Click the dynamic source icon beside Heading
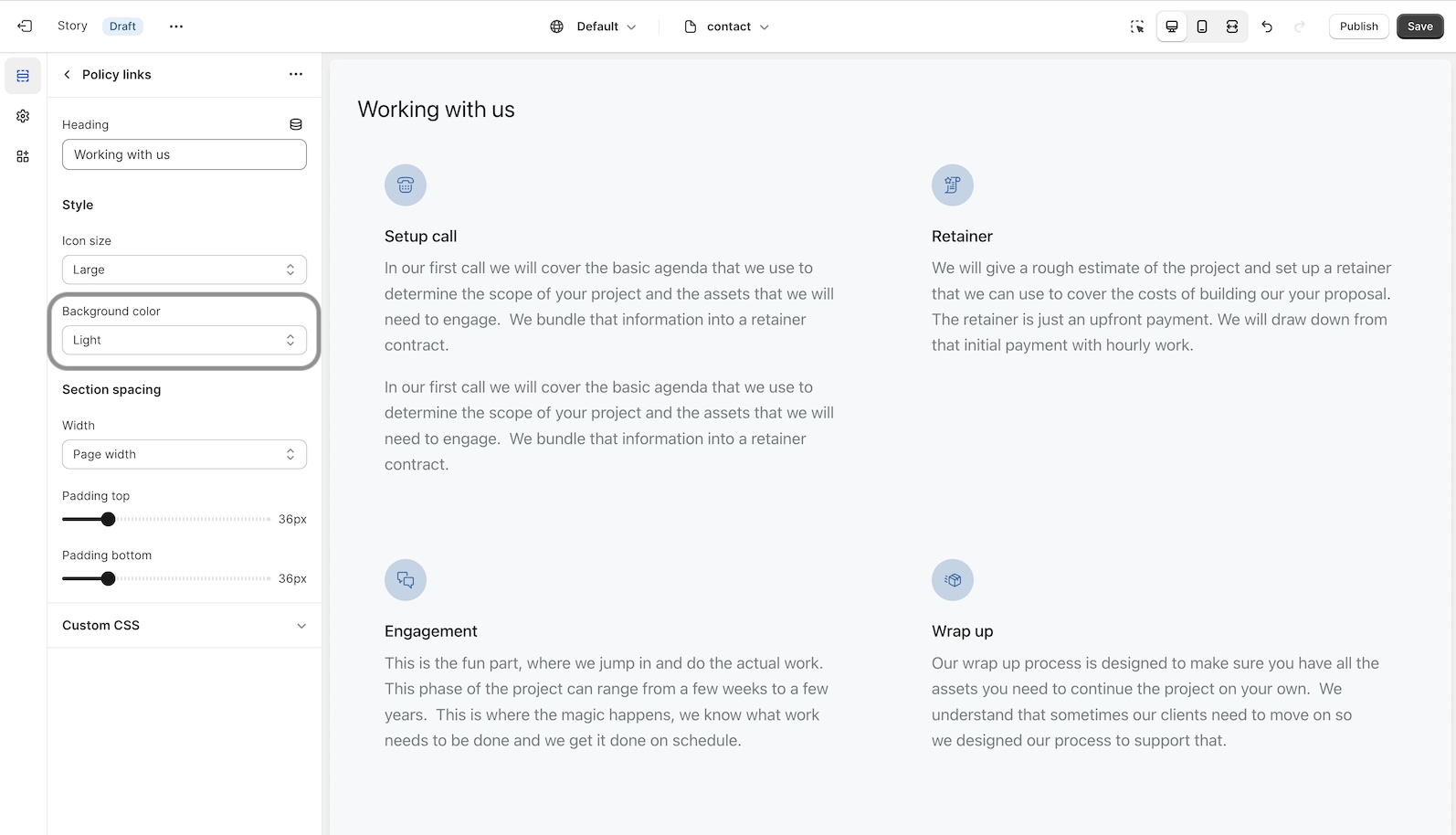1456x835 pixels. point(296,124)
